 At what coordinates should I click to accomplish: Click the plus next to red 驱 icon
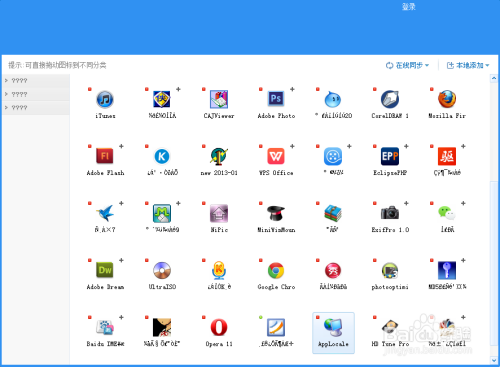[x=463, y=146]
